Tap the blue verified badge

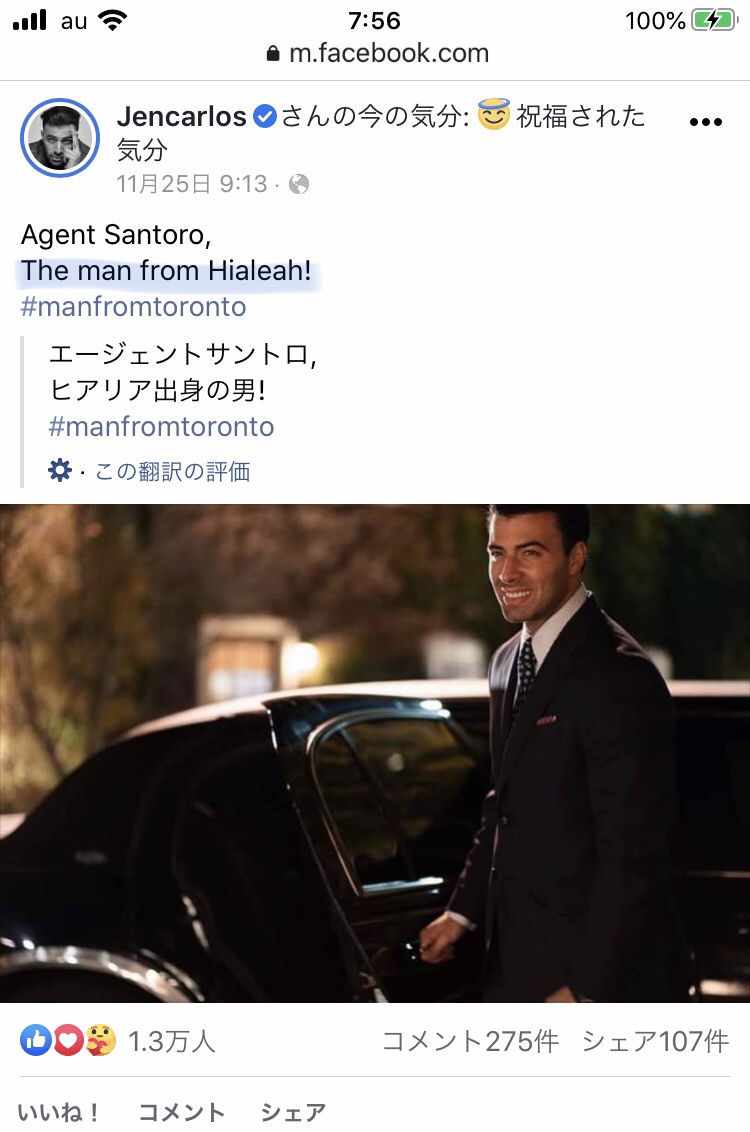[x=266, y=116]
